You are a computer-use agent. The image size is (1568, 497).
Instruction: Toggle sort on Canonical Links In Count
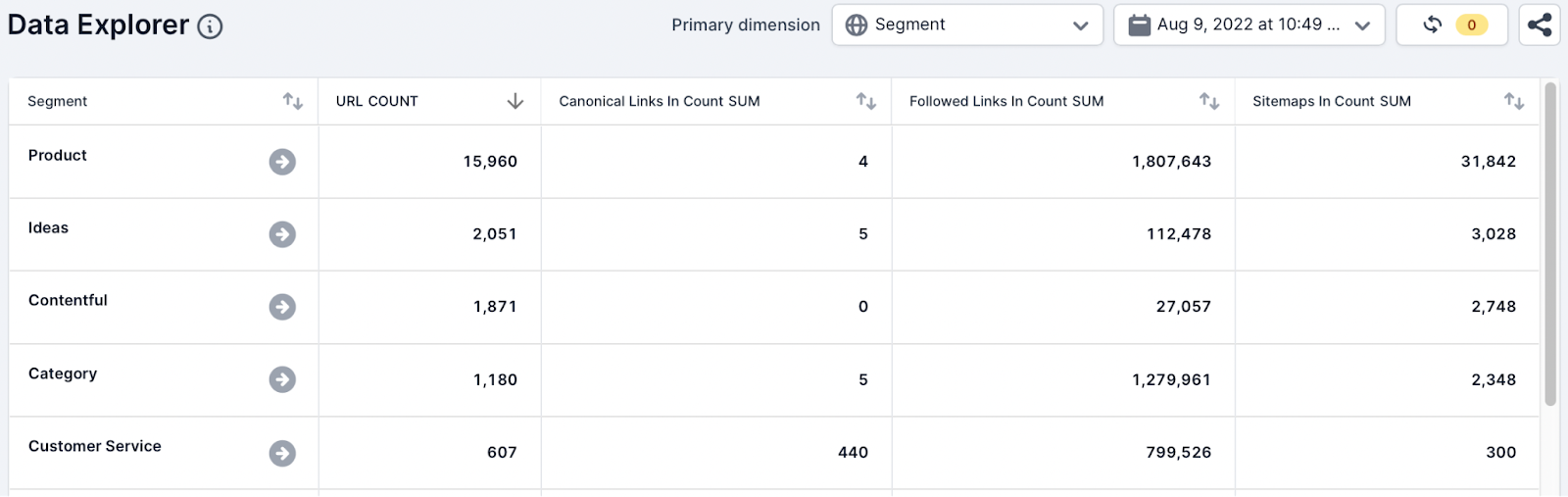click(865, 101)
